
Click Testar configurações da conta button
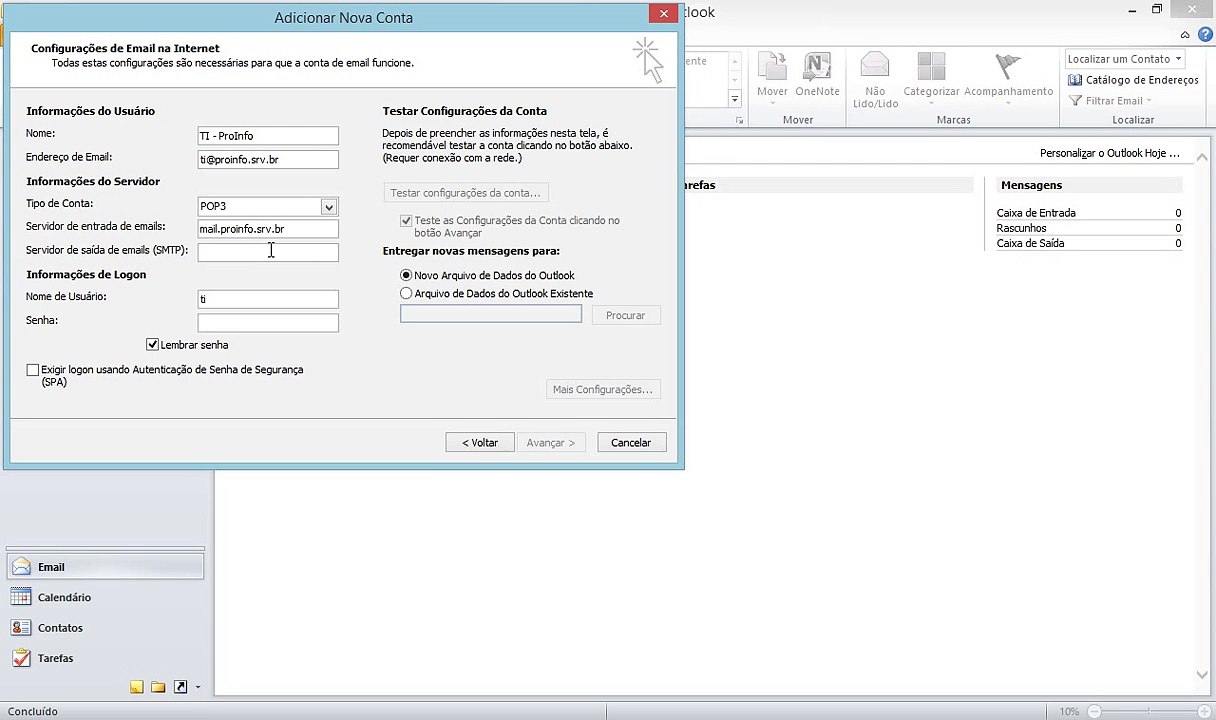click(466, 193)
